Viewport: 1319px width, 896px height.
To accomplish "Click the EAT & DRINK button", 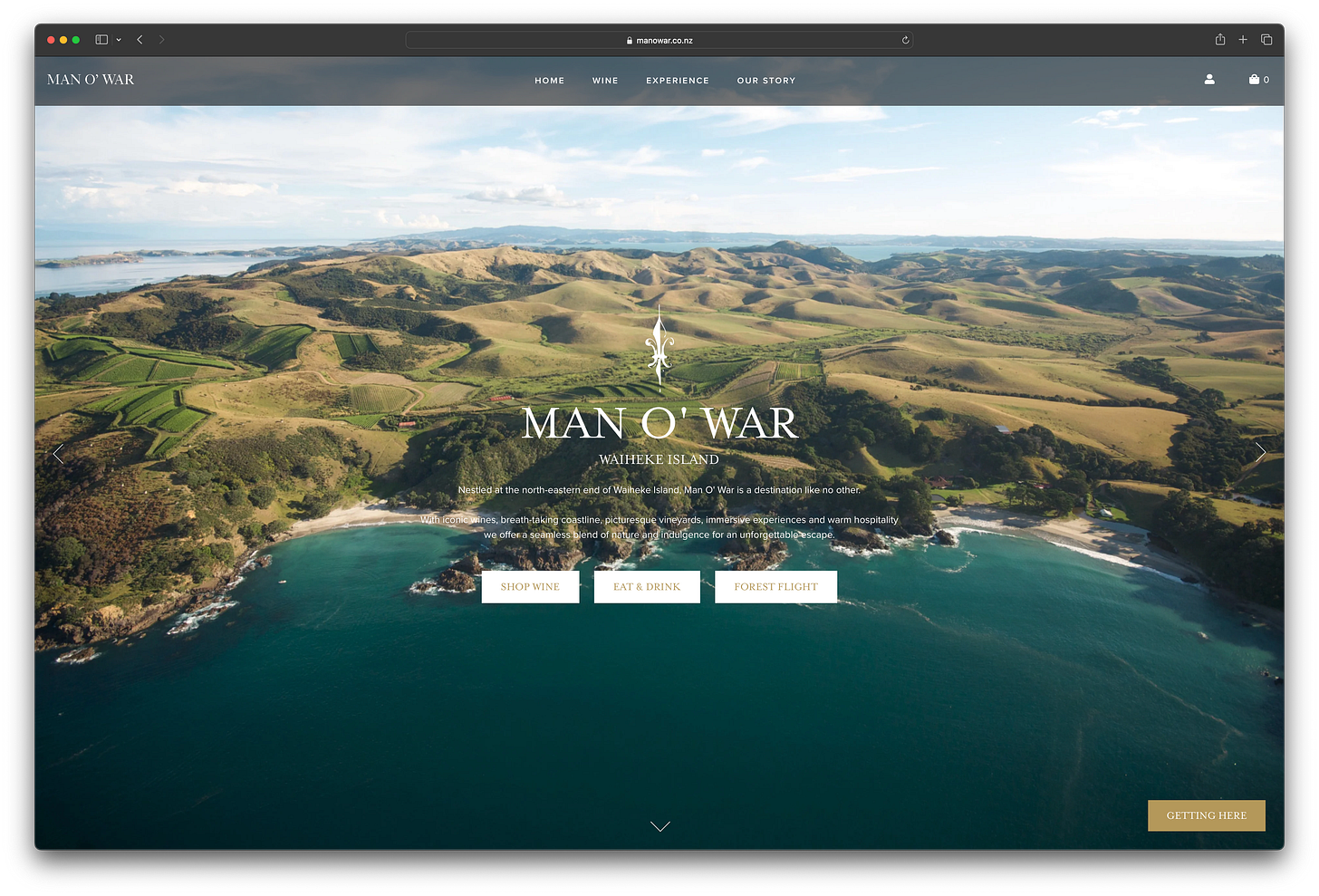I will [x=647, y=587].
